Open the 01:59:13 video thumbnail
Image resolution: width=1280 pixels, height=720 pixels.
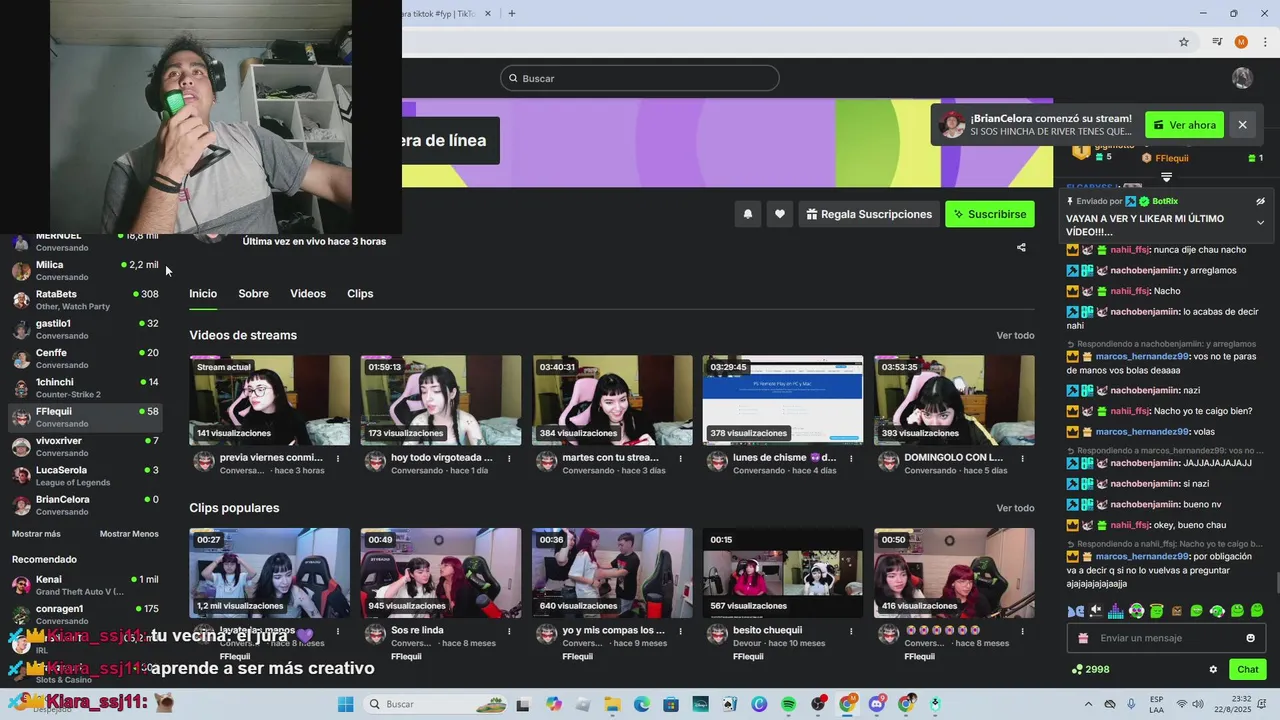(441, 400)
